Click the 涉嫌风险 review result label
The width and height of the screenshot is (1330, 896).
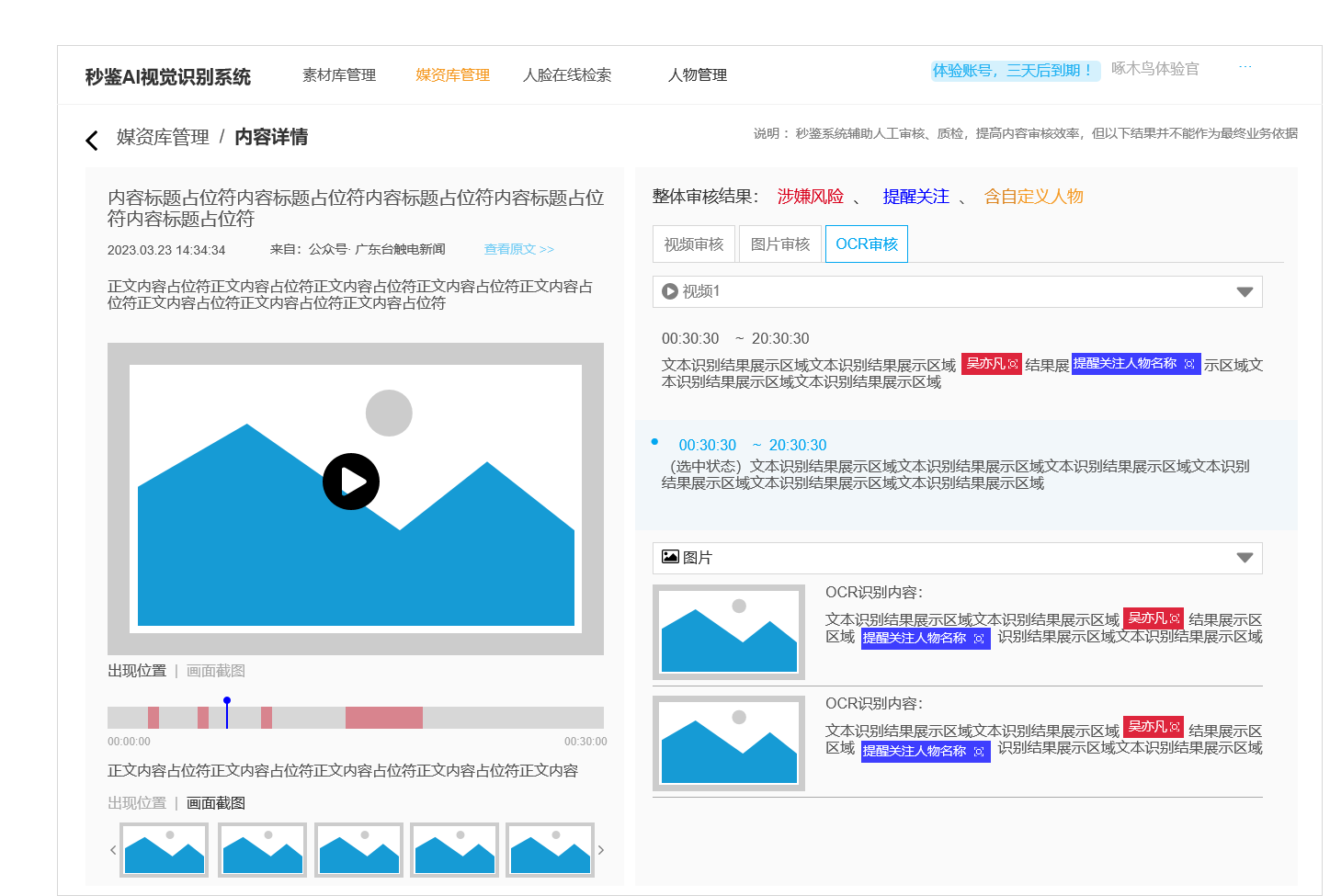click(811, 197)
